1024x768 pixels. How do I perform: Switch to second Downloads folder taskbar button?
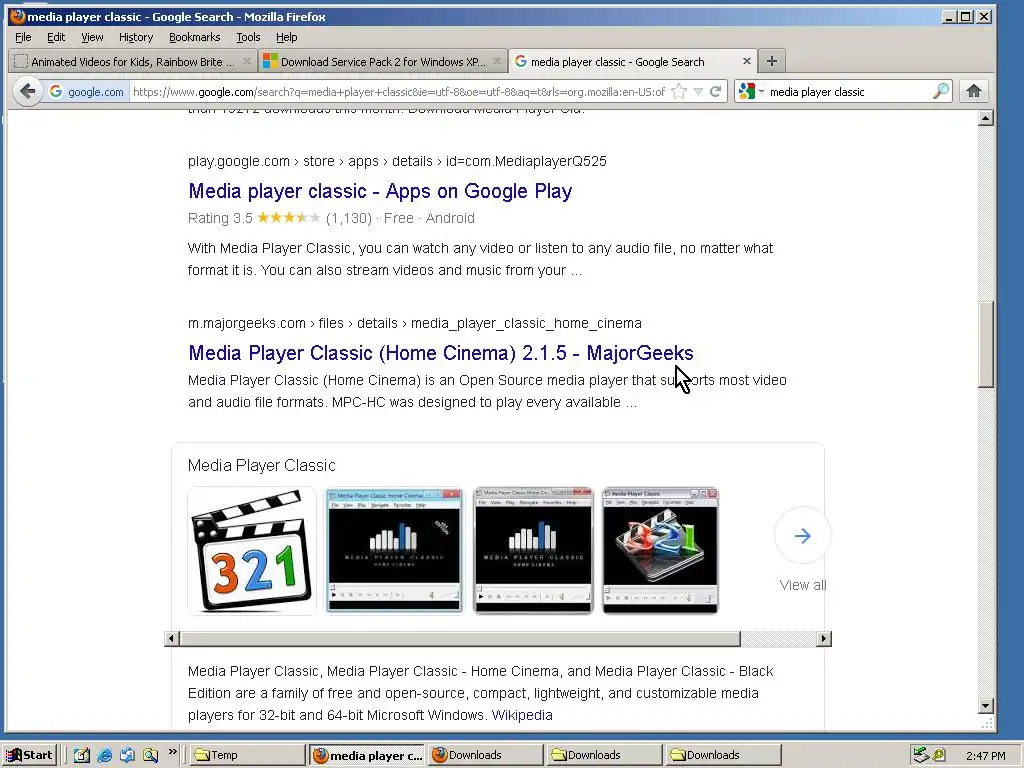[x=605, y=755]
